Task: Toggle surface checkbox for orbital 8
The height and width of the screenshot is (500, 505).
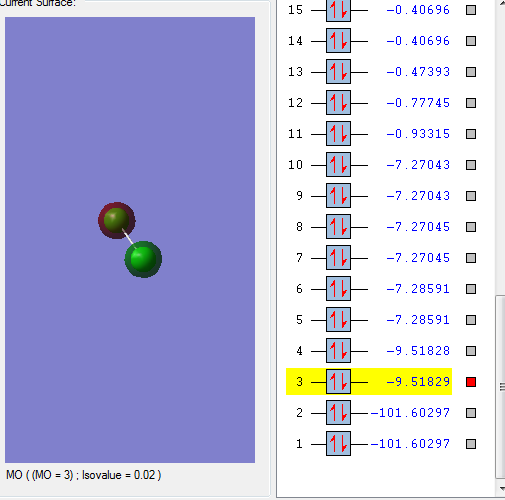Action: [471, 227]
